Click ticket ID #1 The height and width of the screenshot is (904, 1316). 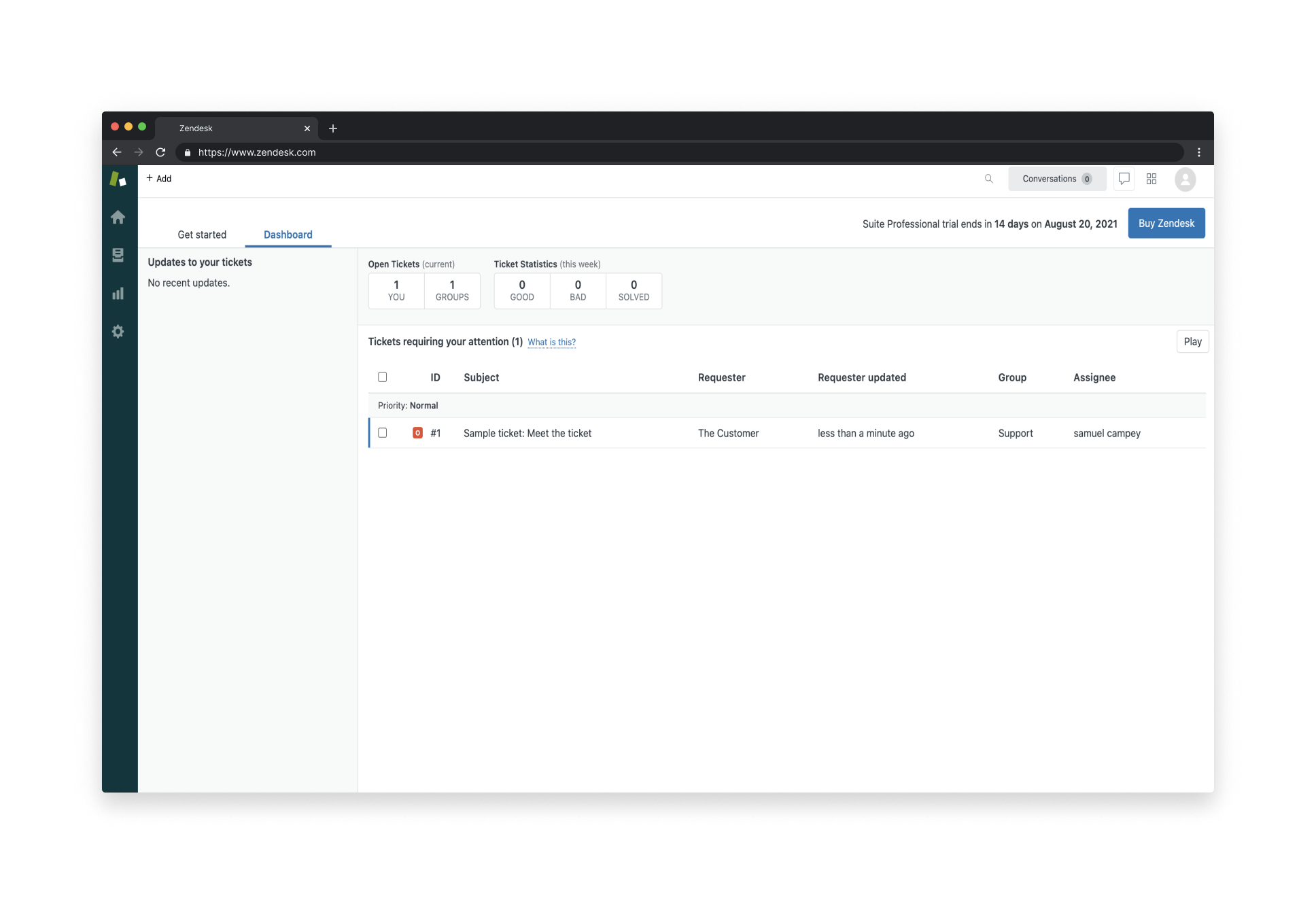[x=436, y=434]
